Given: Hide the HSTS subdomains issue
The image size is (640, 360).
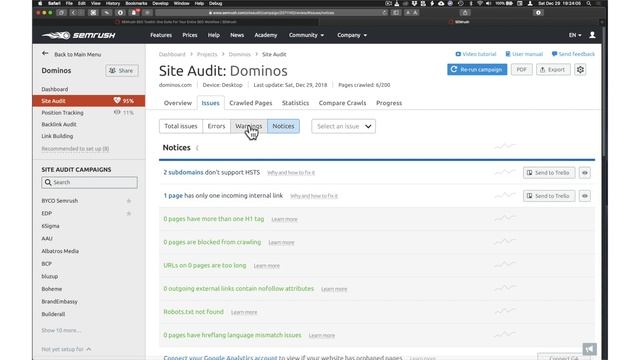Looking at the screenshot, I should tap(584, 173).
